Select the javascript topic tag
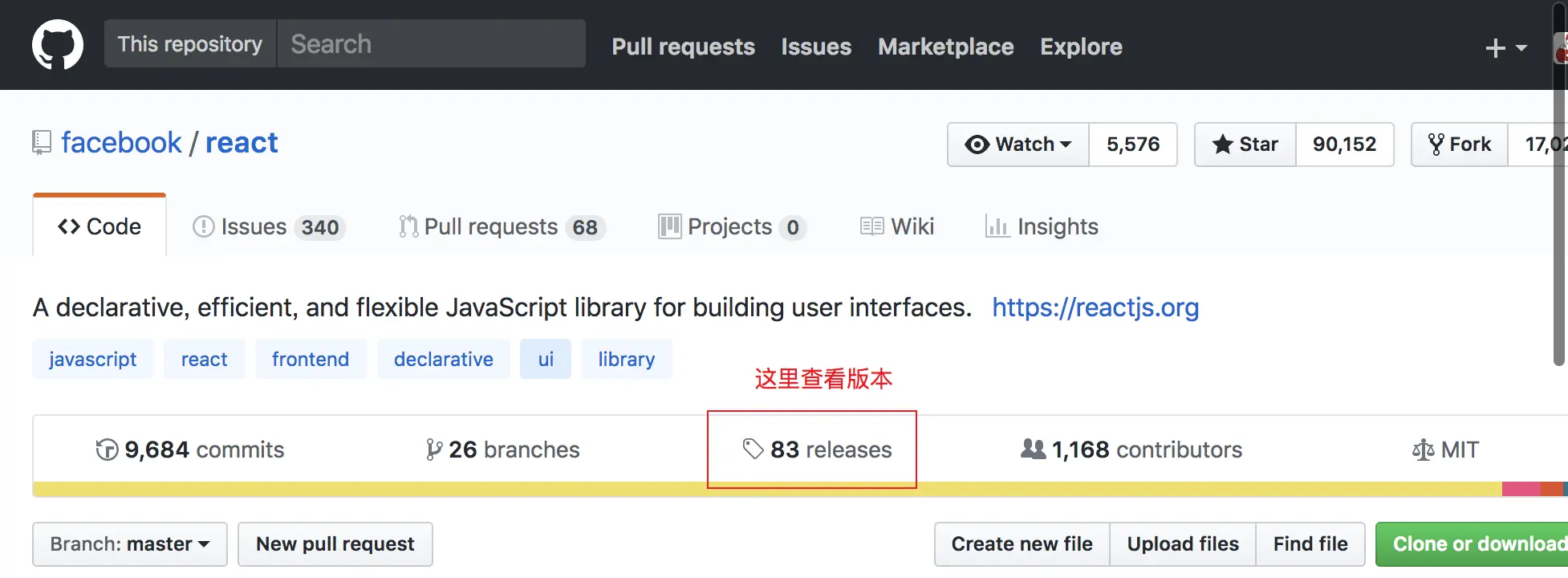This screenshot has width=1568, height=578. [93, 359]
